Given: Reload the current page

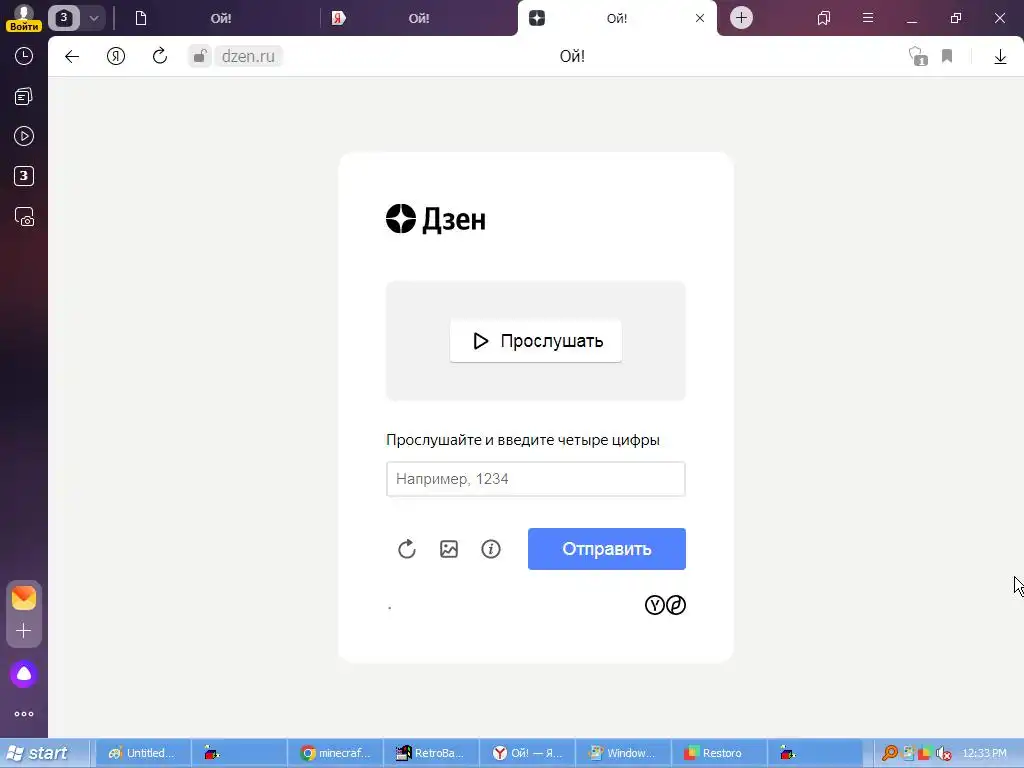Looking at the screenshot, I should click(160, 56).
